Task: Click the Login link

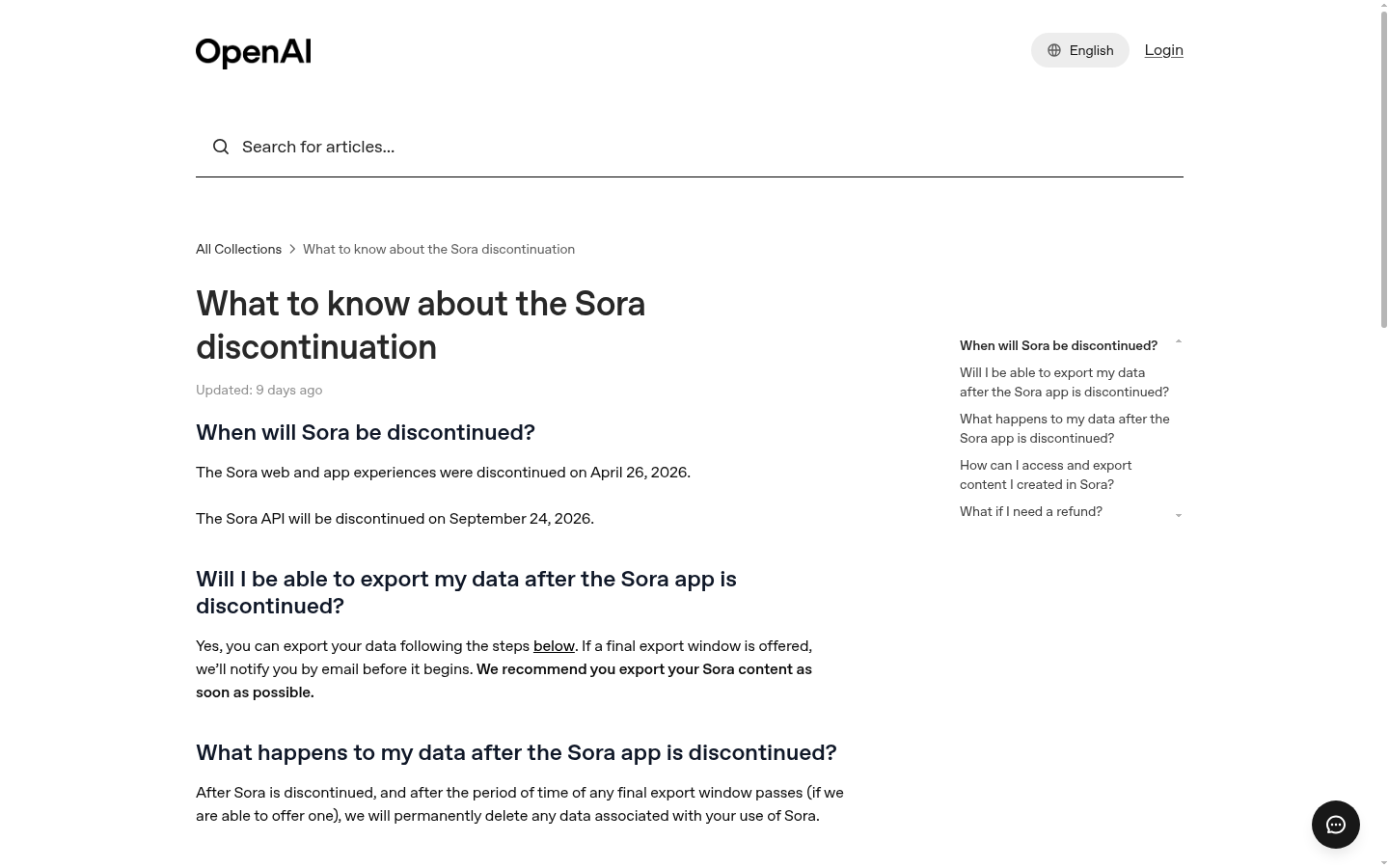Action: coord(1163,50)
